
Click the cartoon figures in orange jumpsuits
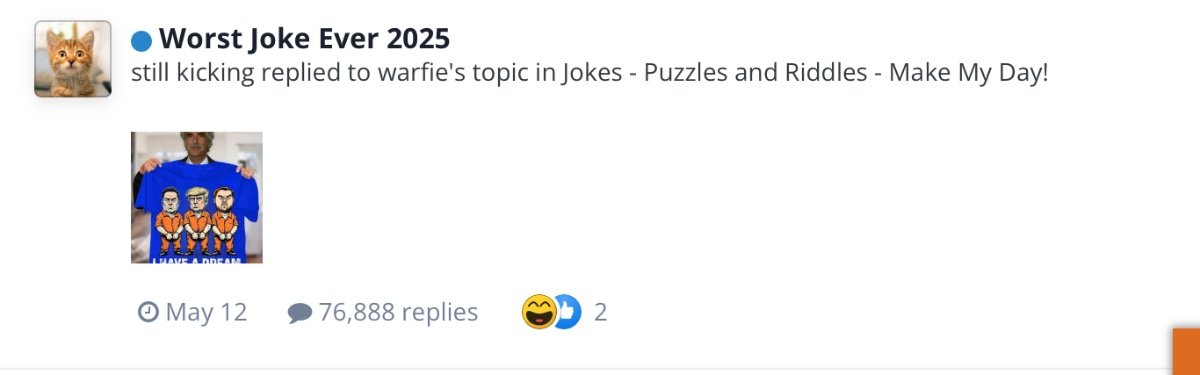click(x=198, y=219)
